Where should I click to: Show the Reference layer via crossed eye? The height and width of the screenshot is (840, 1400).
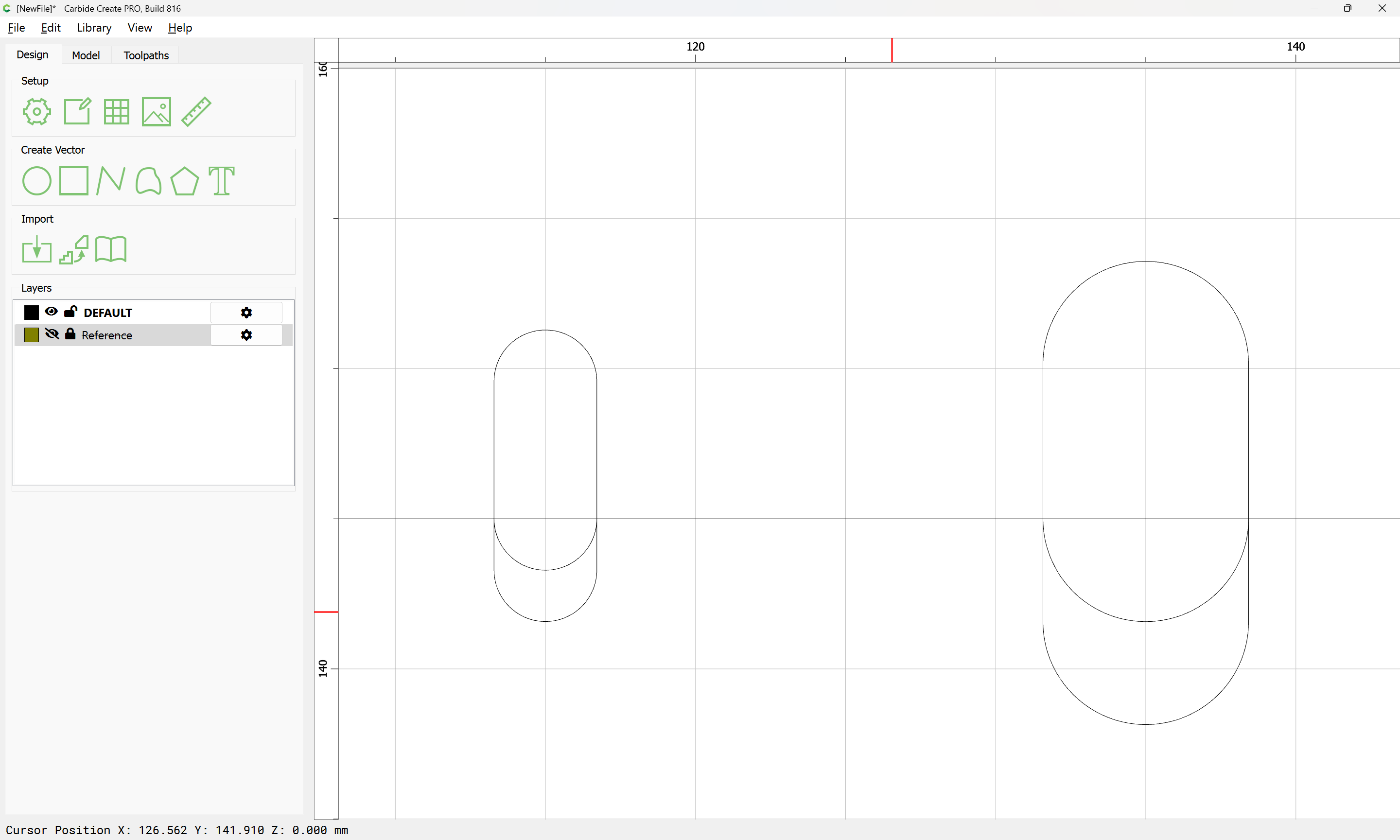tap(52, 334)
